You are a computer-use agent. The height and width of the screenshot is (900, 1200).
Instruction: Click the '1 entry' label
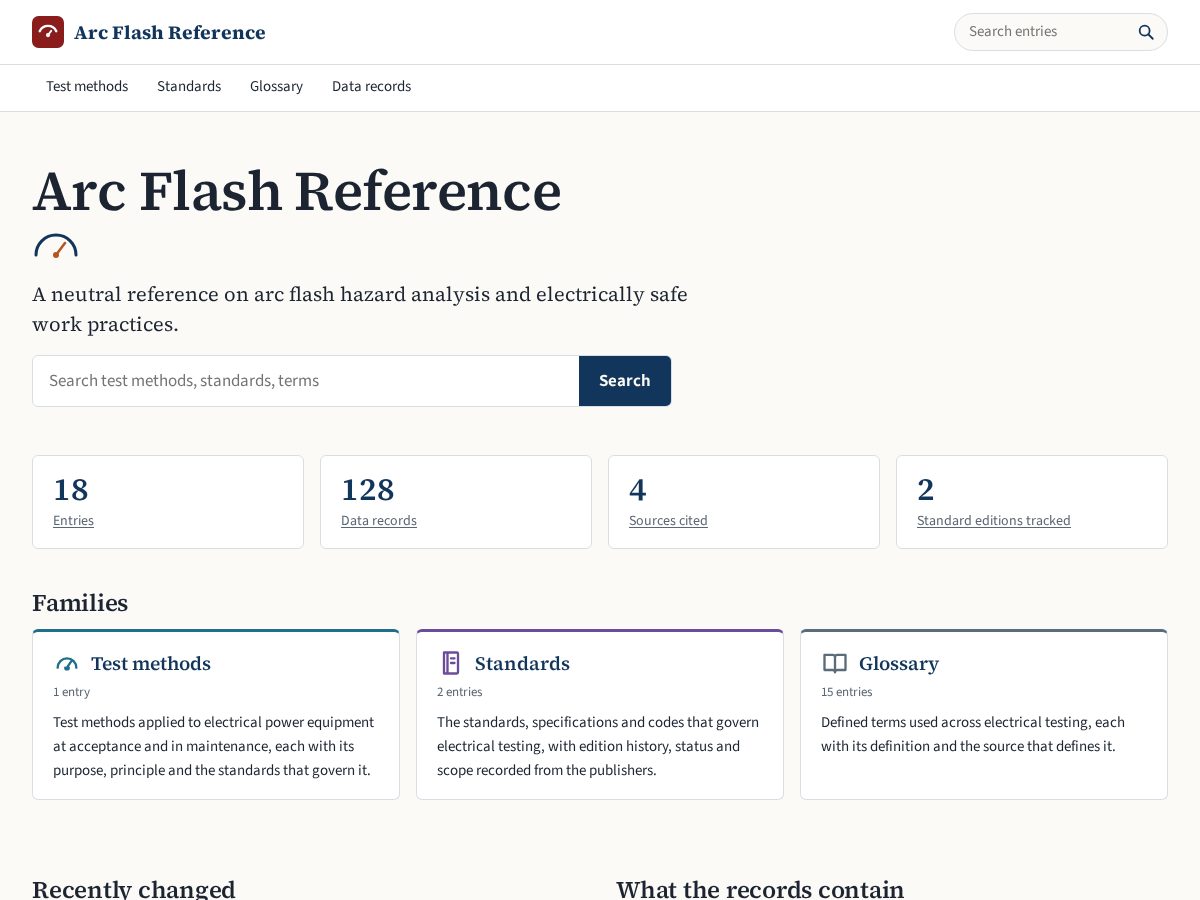pos(72,692)
